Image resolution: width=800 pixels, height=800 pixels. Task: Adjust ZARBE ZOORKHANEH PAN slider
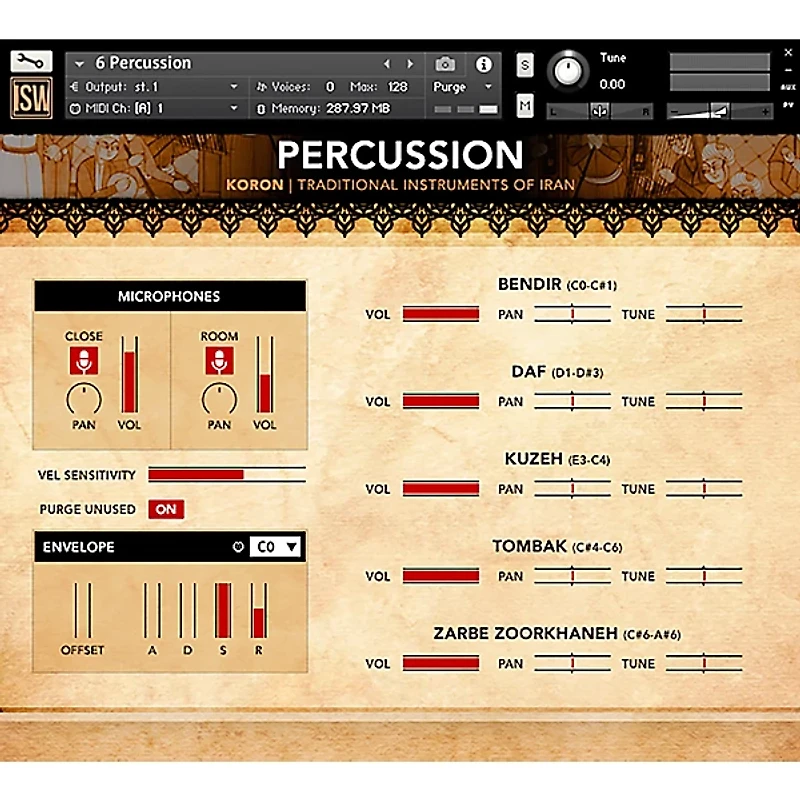(572, 663)
